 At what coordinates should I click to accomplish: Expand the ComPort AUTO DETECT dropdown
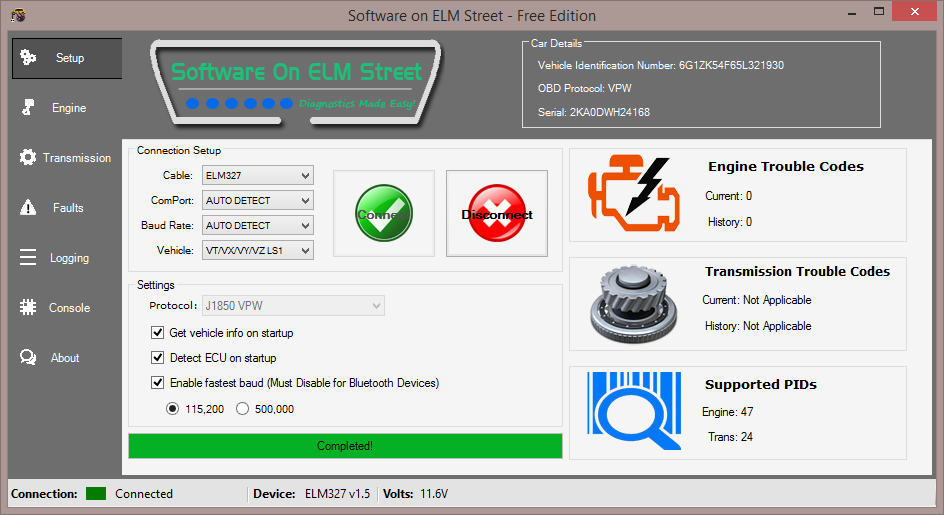tap(258, 200)
